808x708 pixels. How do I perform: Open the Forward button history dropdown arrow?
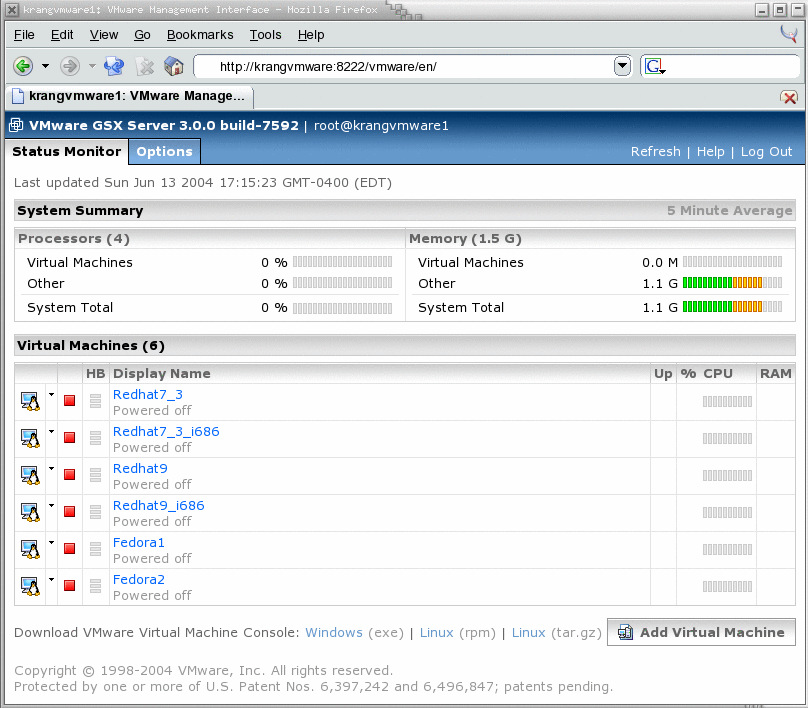point(92,66)
